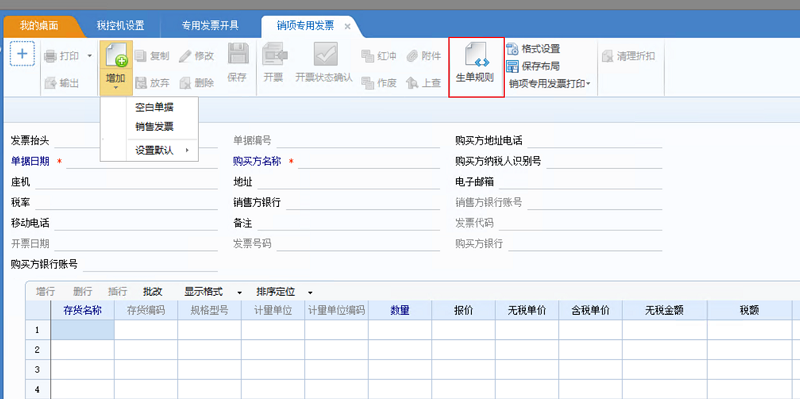Screen dimensions: 800x399
Task: Click the 修改 edit pencil icon
Action: coord(185,56)
